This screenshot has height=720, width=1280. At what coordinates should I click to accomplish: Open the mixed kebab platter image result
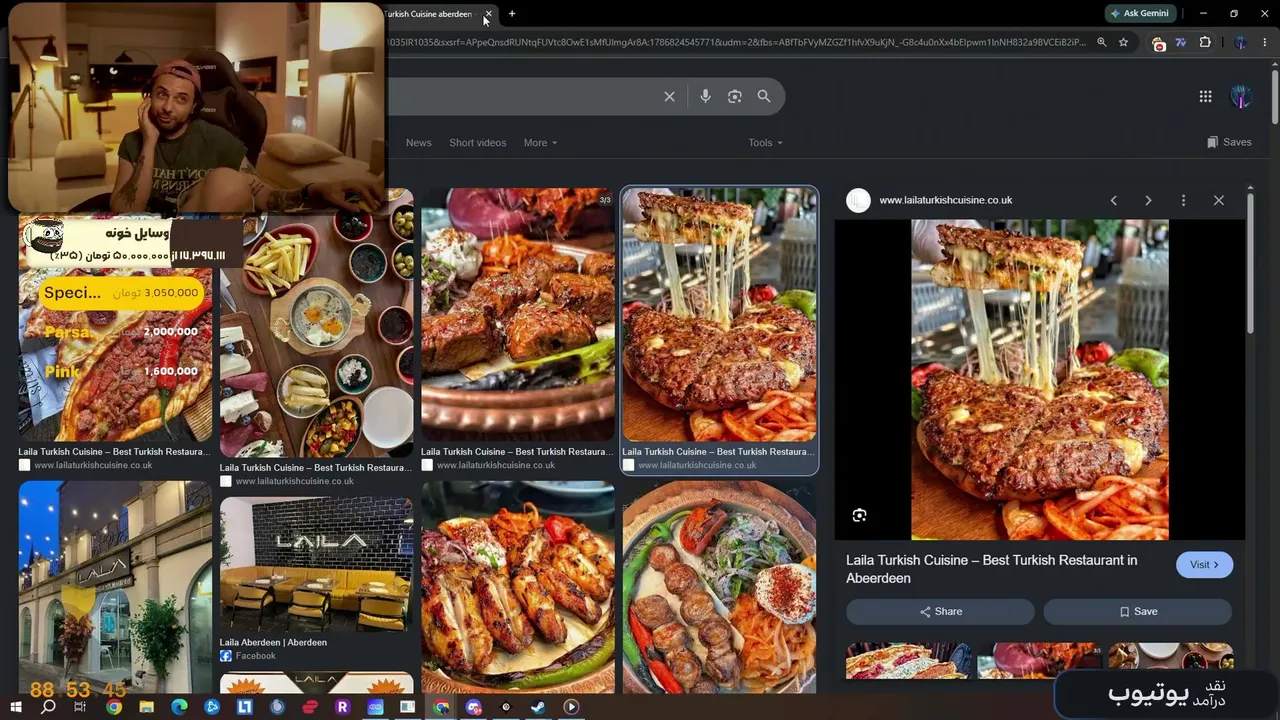tap(719, 587)
